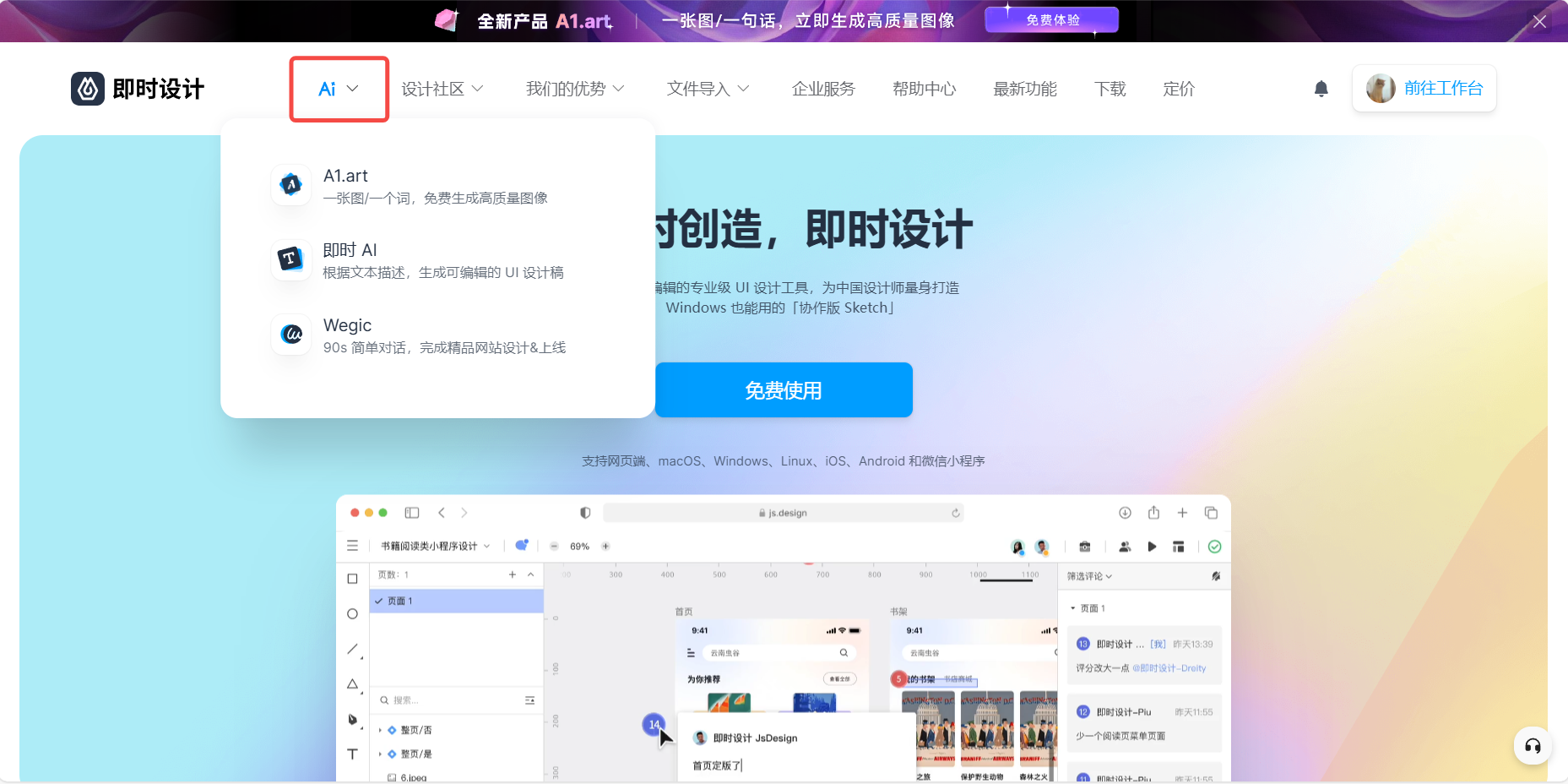This screenshot has height=784, width=1568.
Task: Click the user avatar picture
Action: pos(1381,89)
